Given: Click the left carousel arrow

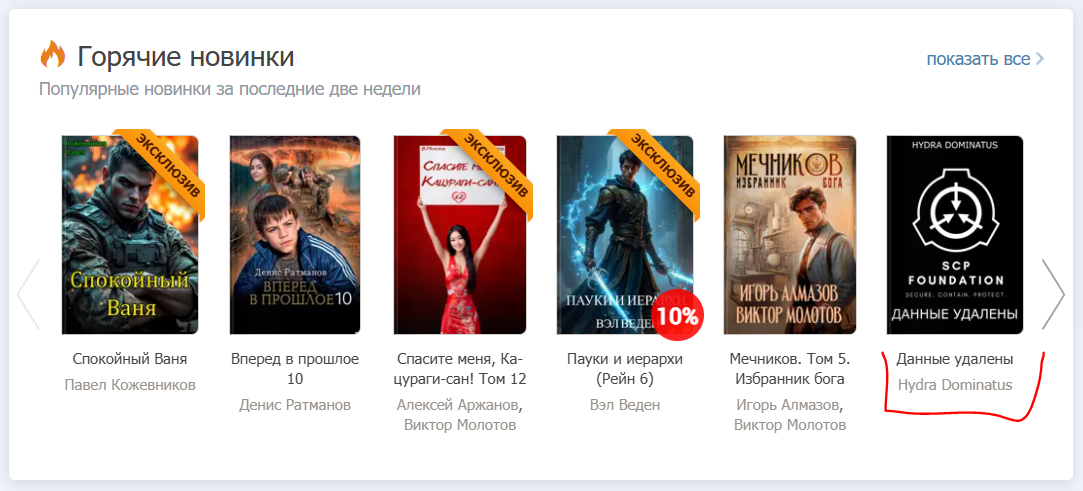Looking at the screenshot, I should (28, 294).
